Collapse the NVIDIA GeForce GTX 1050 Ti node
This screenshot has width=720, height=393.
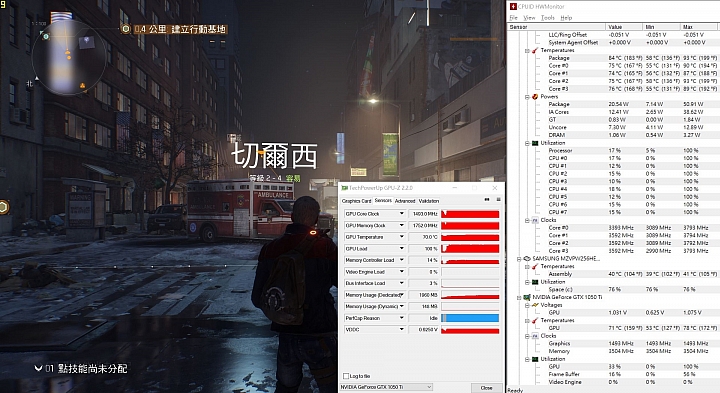point(519,298)
